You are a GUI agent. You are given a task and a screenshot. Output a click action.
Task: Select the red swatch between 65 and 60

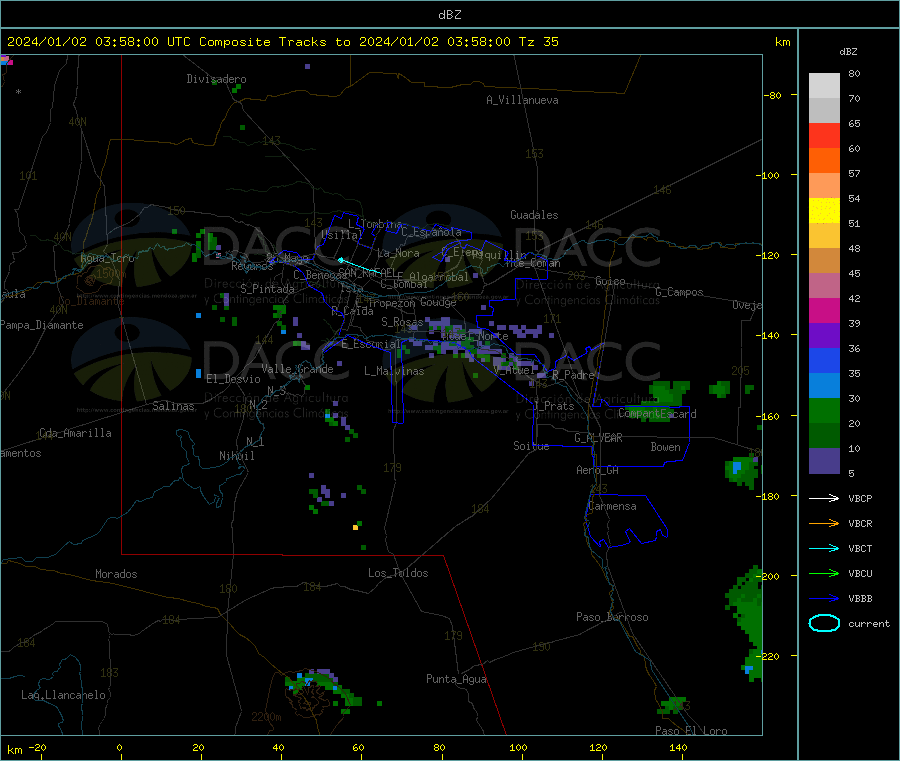tap(824, 135)
